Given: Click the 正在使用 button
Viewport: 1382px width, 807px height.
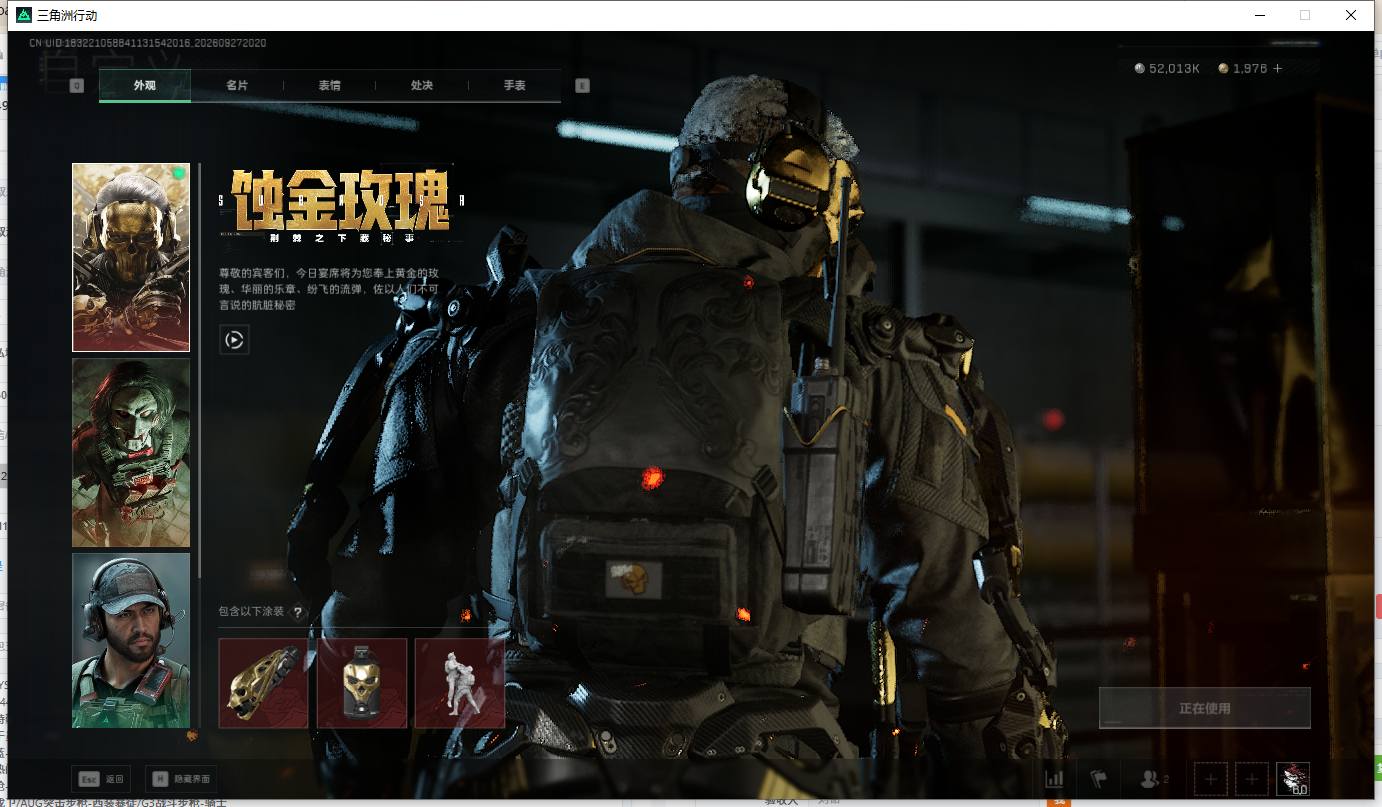Looking at the screenshot, I should pyautogui.click(x=1204, y=708).
